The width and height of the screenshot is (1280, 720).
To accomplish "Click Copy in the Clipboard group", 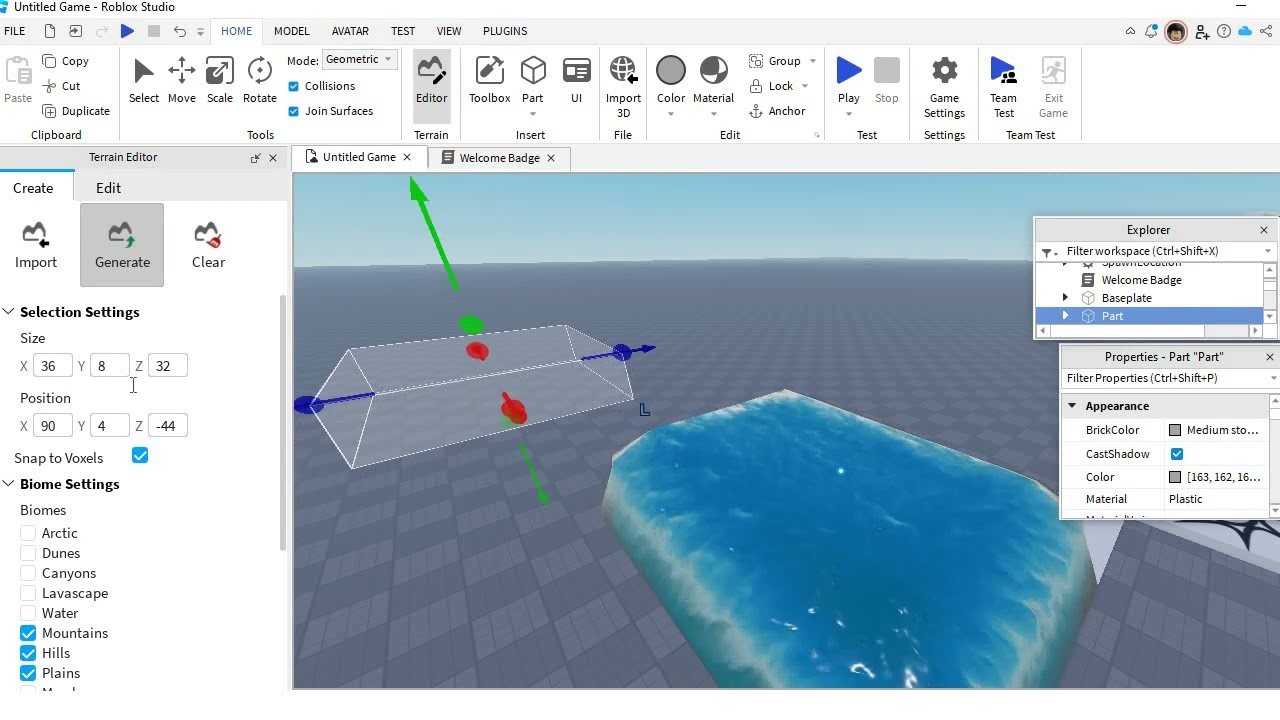I will (66, 61).
